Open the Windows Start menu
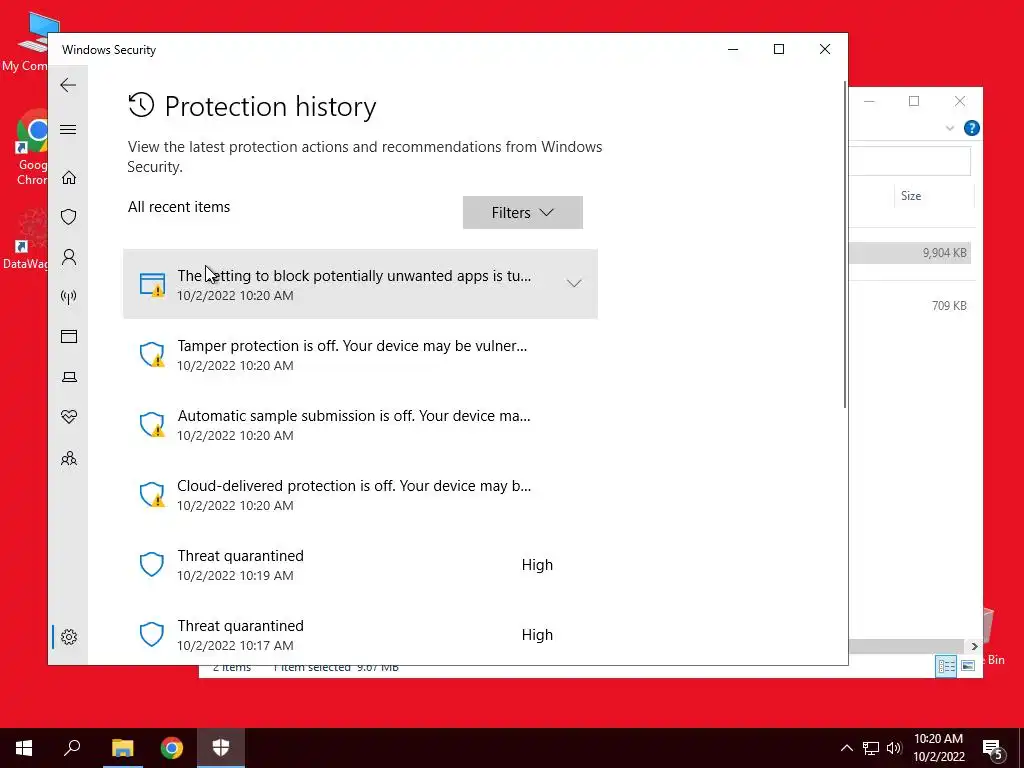This screenshot has height=768, width=1024. 24,748
